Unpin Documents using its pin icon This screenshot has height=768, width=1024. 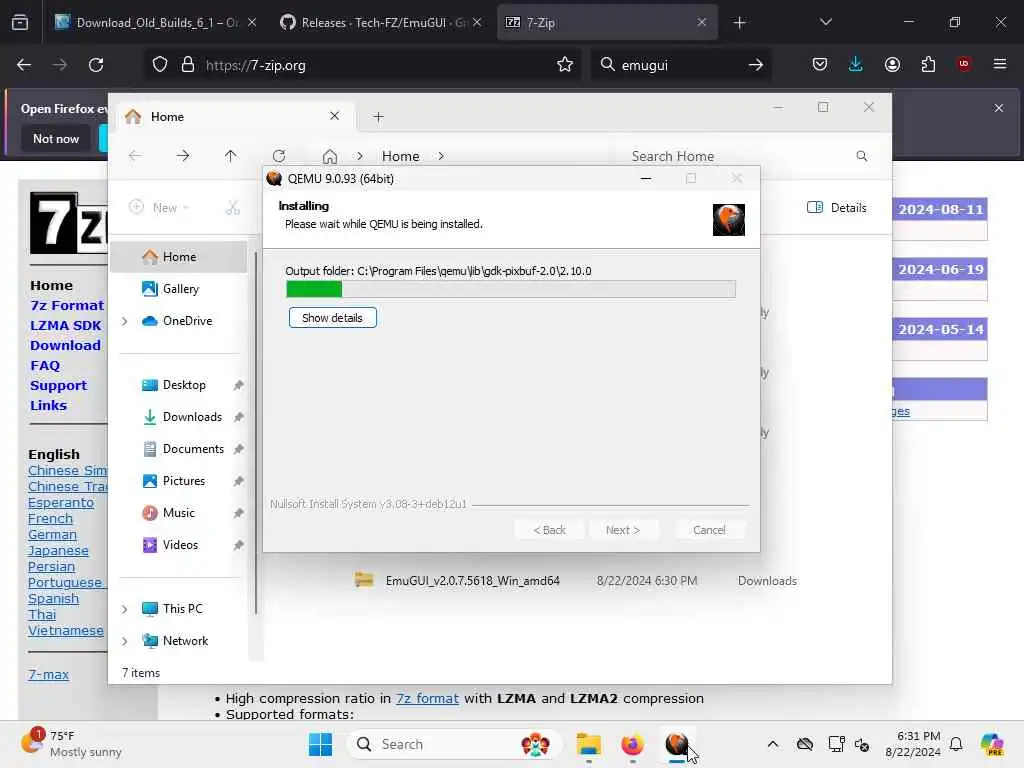239,449
